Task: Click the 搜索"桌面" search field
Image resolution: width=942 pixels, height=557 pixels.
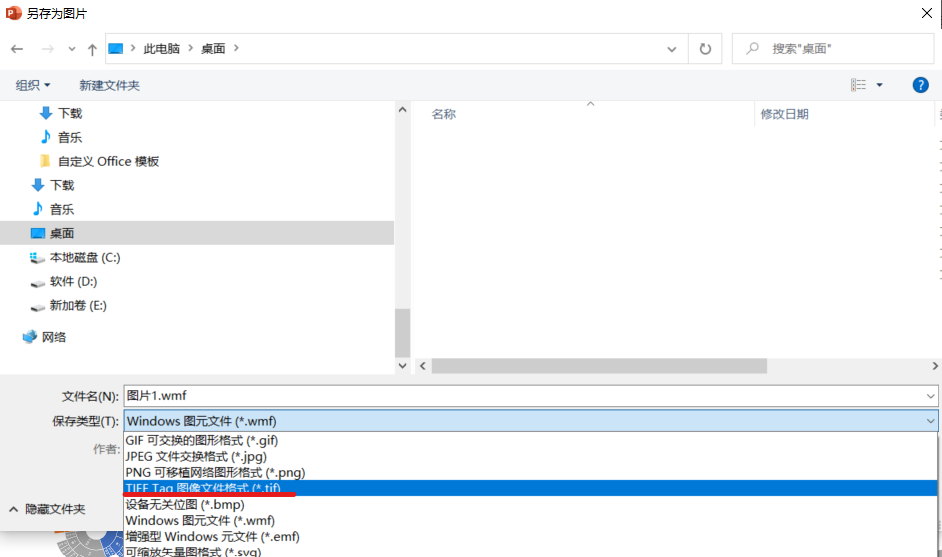Action: coord(833,49)
